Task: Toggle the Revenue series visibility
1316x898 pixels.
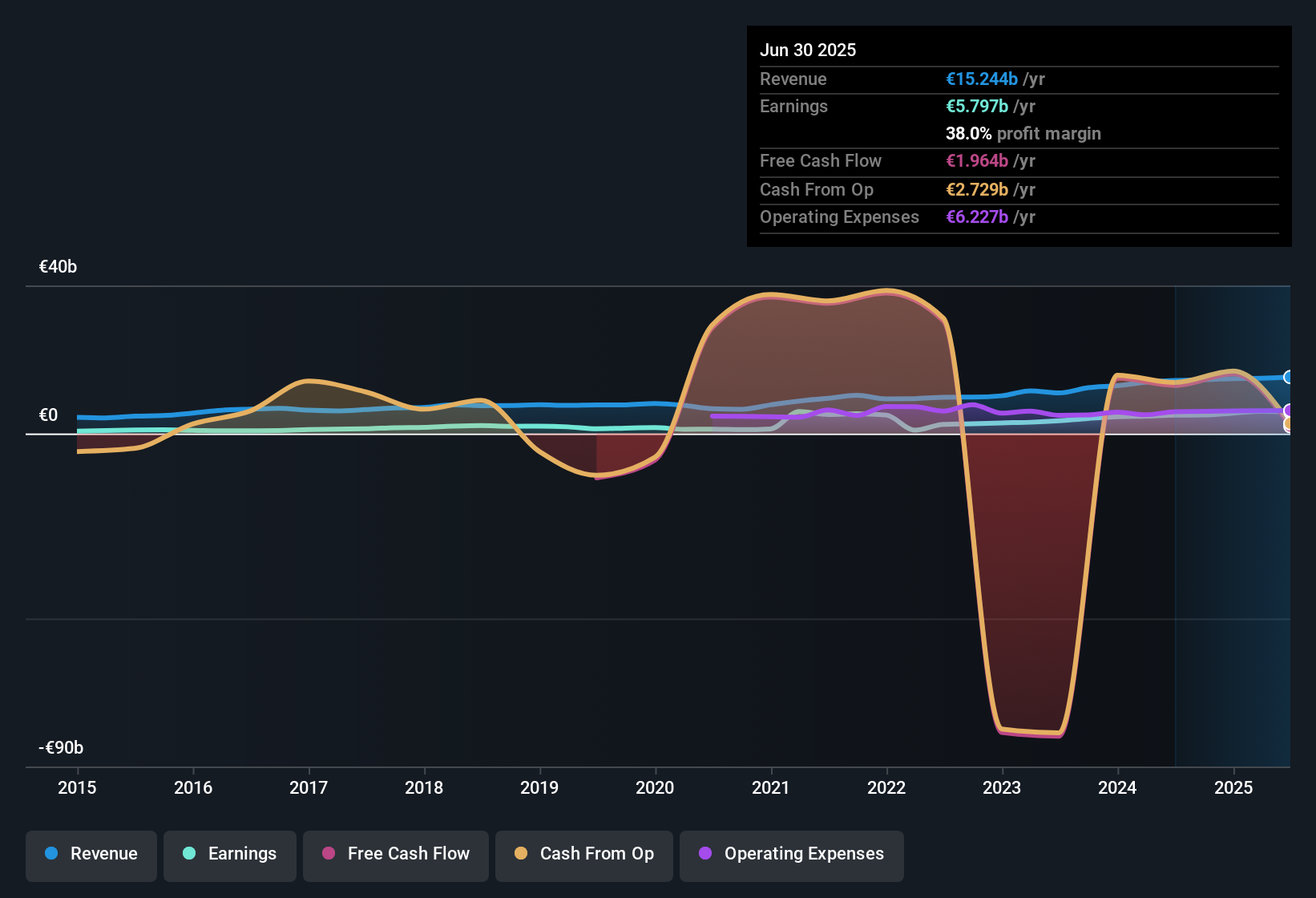Action: 91,854
